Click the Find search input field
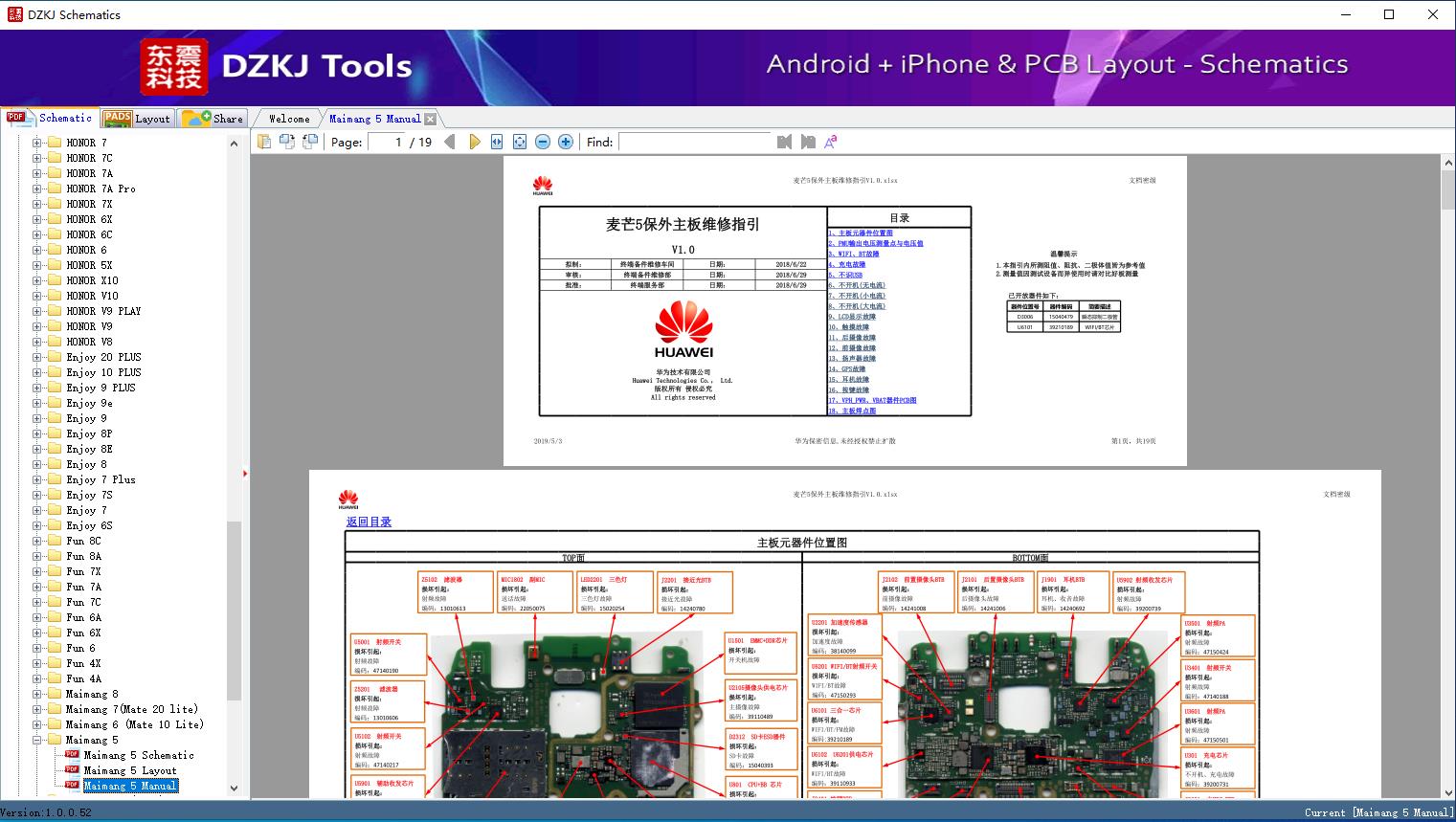This screenshot has width=1456, height=822. [694, 142]
